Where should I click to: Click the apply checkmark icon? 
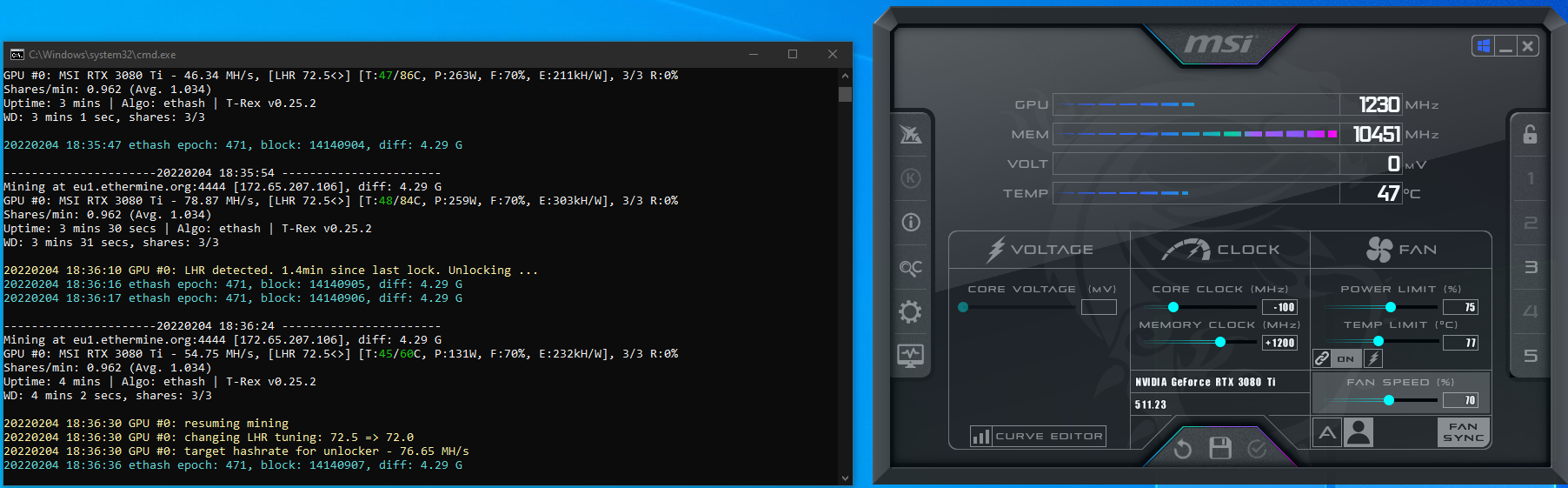point(1257,449)
